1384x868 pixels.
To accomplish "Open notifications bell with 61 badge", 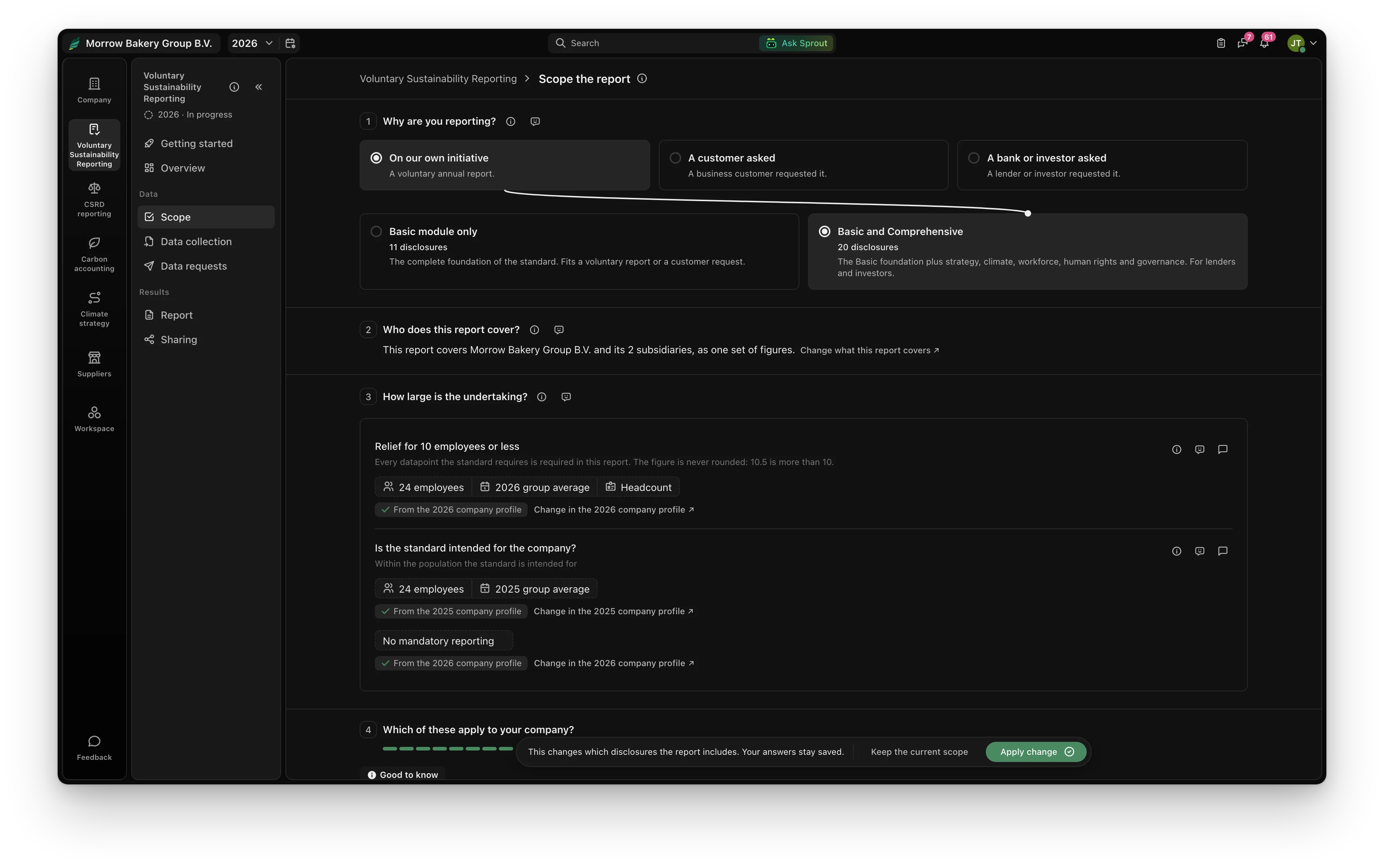I will [1264, 43].
